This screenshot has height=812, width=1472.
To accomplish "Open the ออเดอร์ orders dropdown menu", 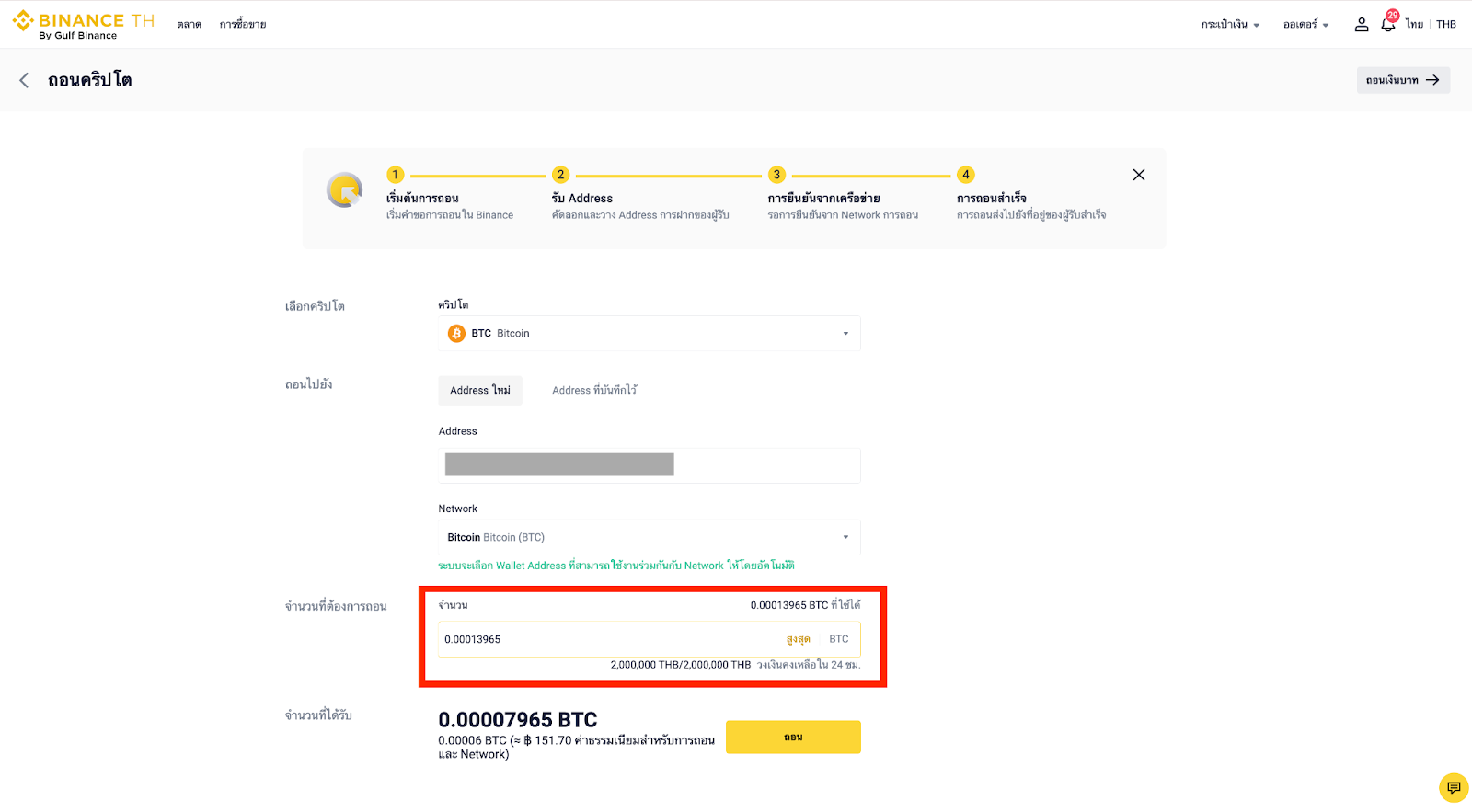I will pyautogui.click(x=1305, y=25).
